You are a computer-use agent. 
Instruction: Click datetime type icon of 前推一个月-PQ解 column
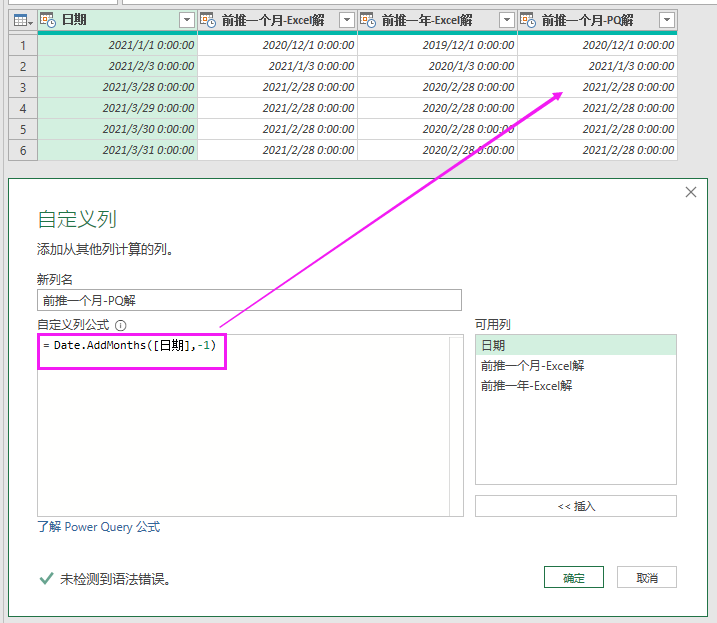click(528, 20)
